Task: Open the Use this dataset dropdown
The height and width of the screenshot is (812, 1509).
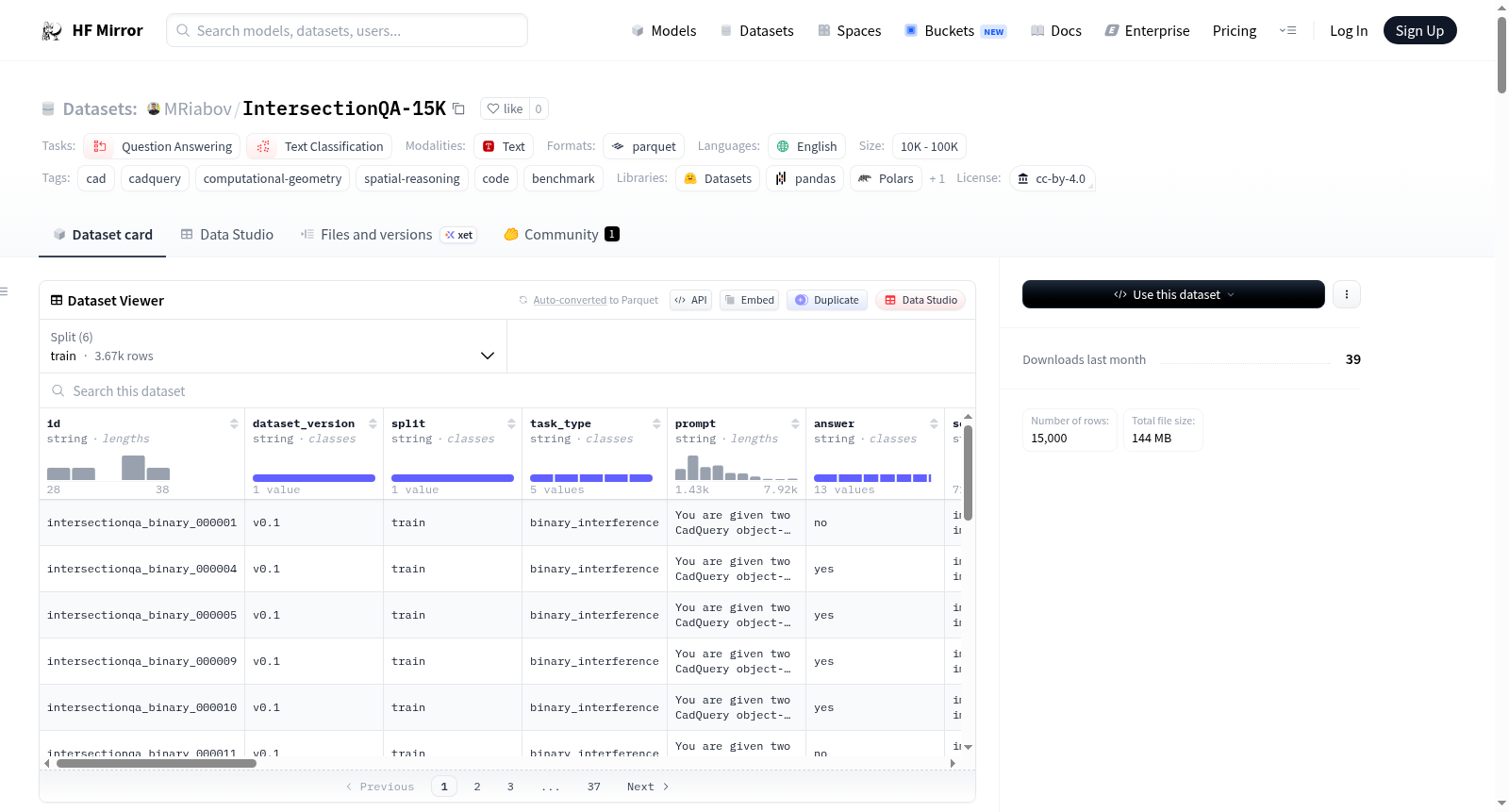Action: tap(1173, 294)
